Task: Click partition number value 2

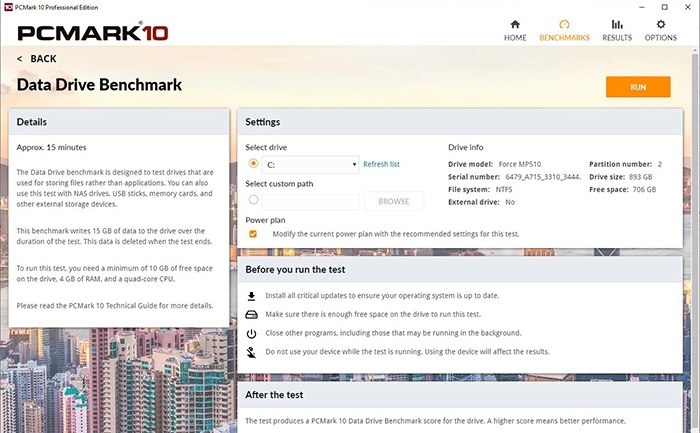Action: pyautogui.click(x=660, y=164)
